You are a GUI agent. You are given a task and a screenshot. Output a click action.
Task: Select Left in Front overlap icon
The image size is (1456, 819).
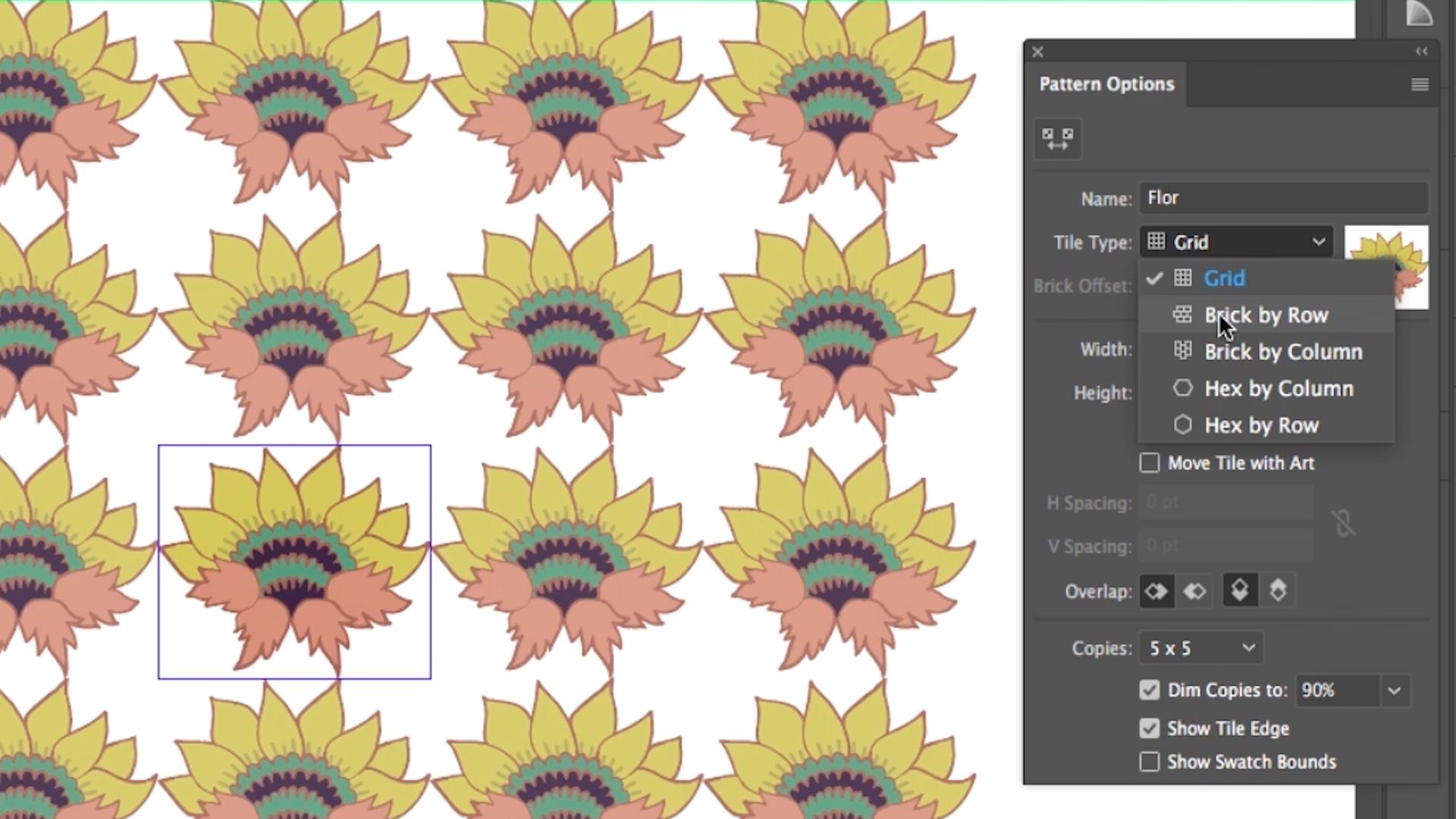coord(1156,591)
